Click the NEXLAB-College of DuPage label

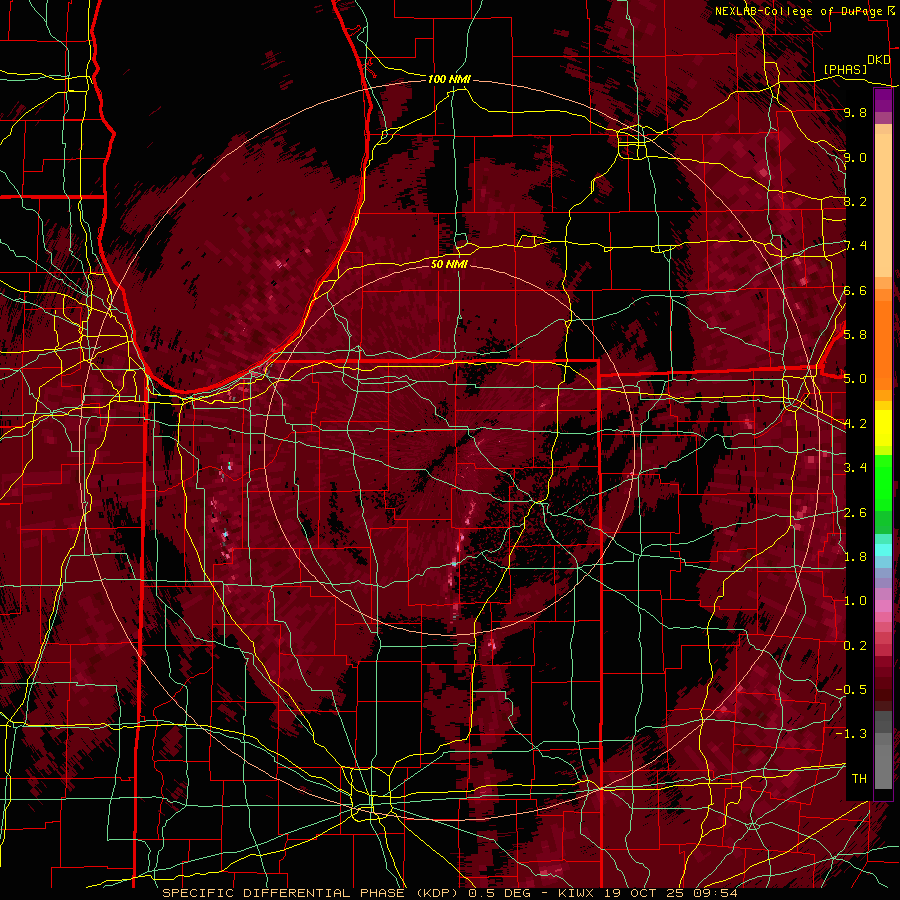pos(800,11)
